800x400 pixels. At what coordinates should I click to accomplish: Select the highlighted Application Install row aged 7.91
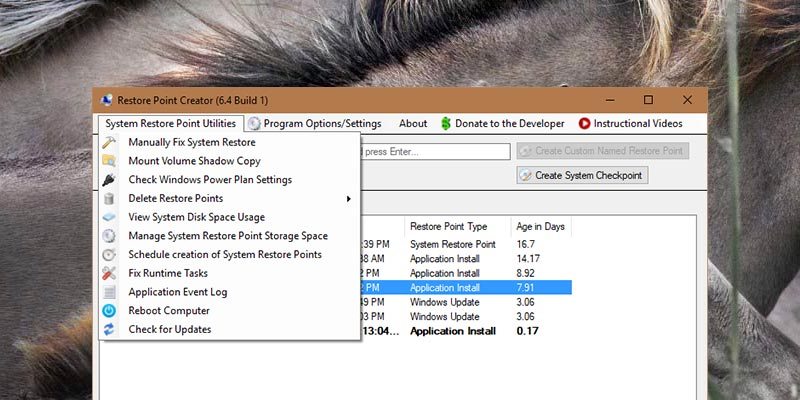(x=465, y=288)
